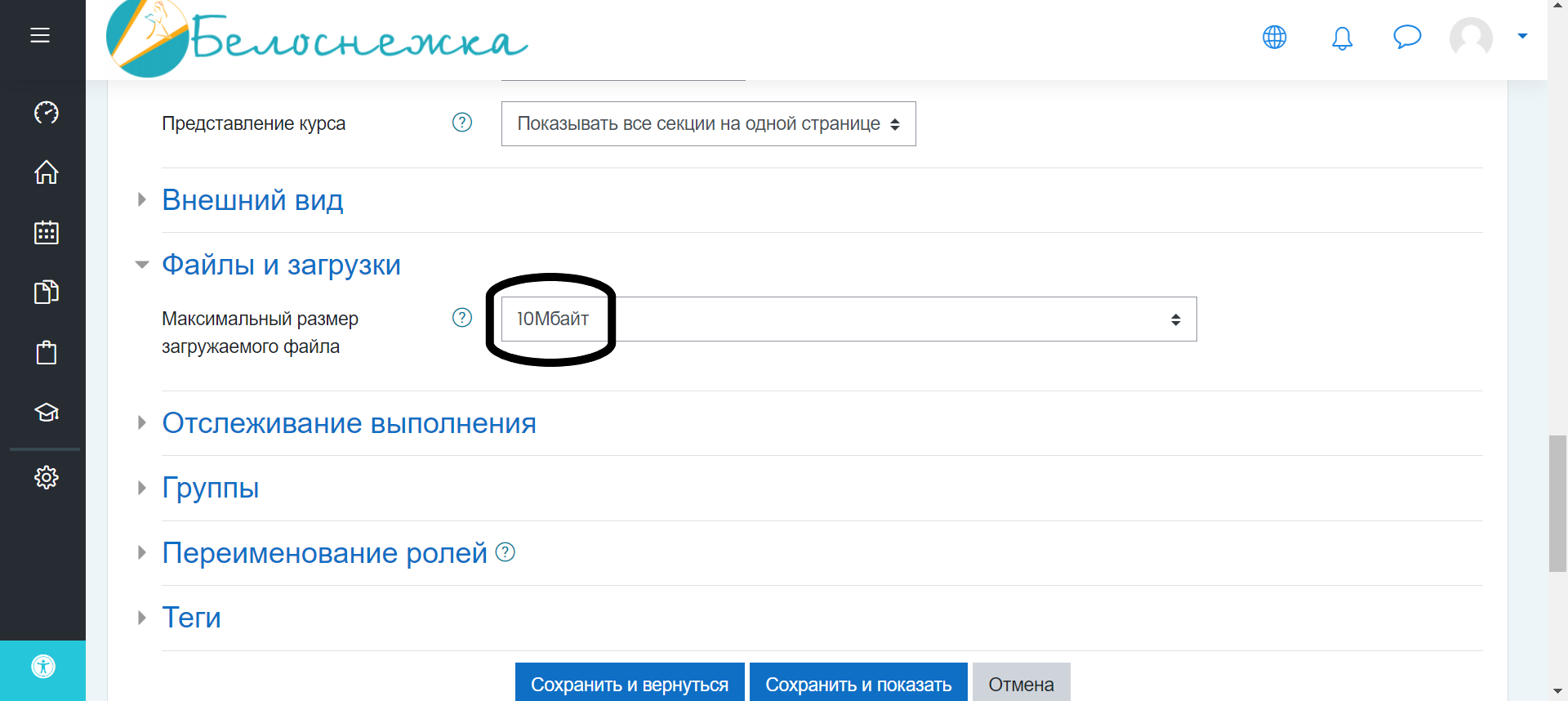This screenshot has height=701, width=1568.
Task: Open messages via speech bubble icon
Action: pos(1406,37)
